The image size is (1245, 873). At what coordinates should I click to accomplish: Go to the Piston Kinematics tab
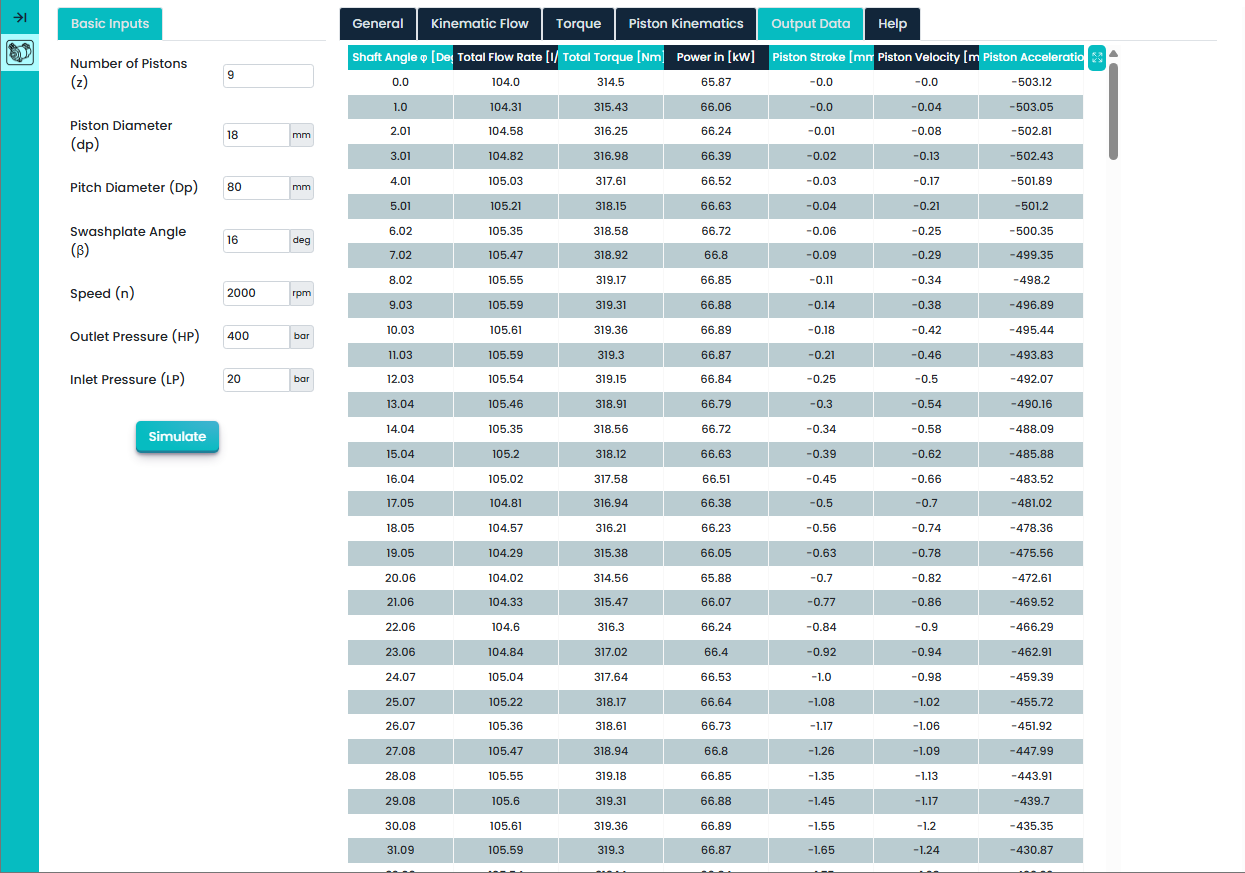pyautogui.click(x=685, y=24)
